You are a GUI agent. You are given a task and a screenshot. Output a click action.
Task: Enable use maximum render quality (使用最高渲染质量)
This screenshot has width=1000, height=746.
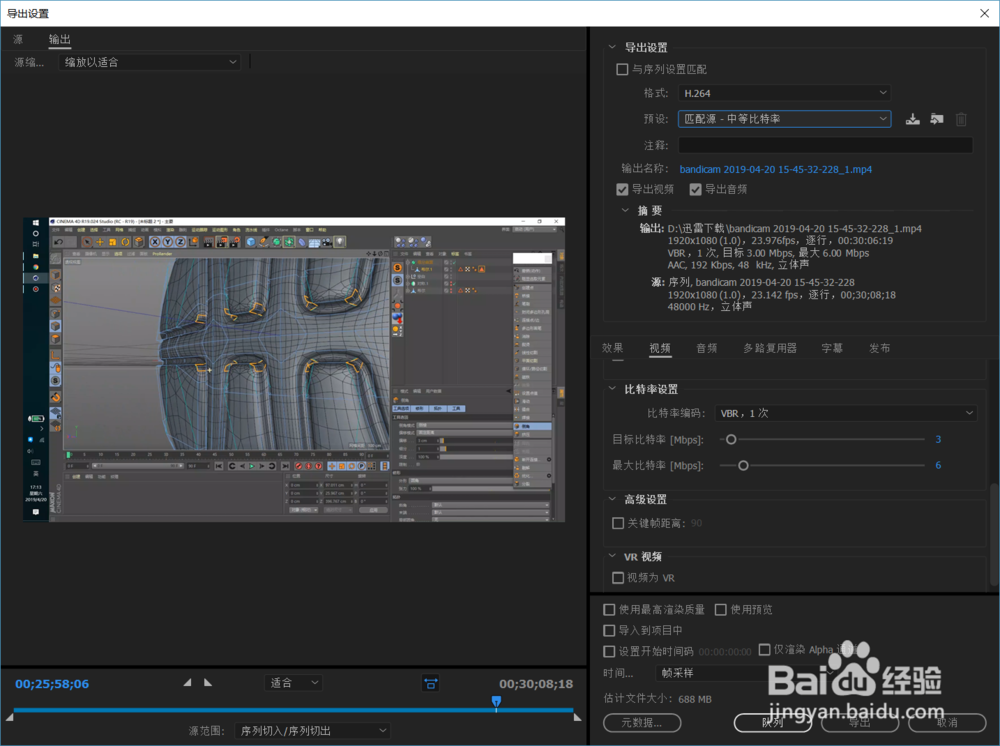click(x=609, y=610)
